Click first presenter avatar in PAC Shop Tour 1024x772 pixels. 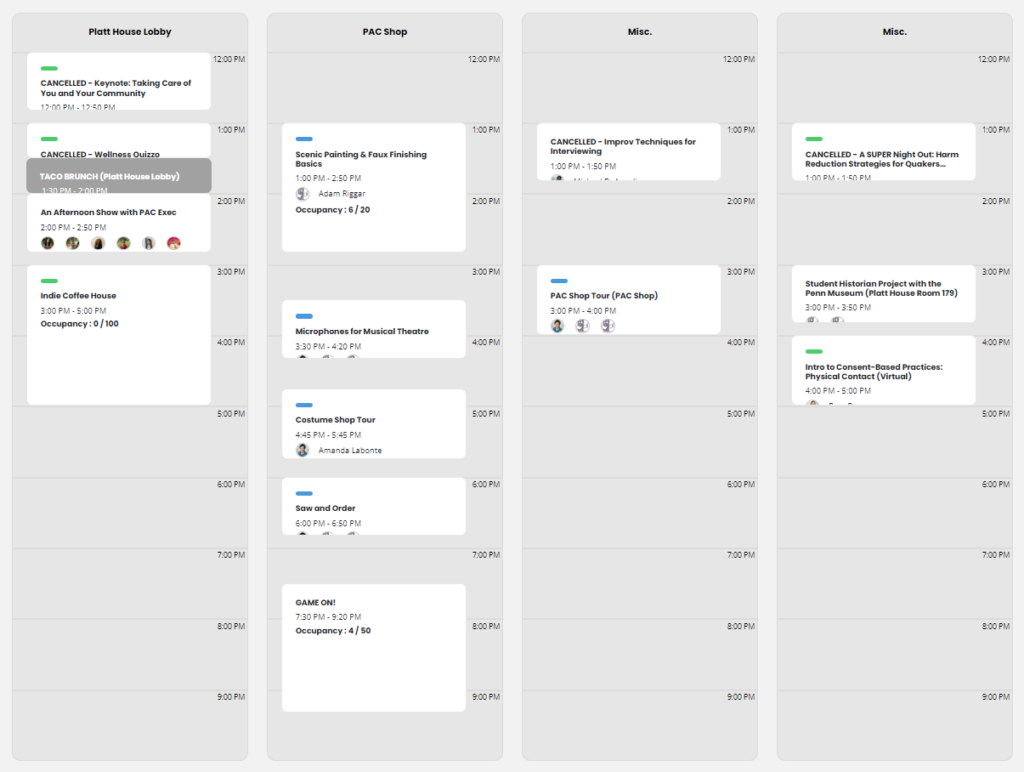(557, 325)
